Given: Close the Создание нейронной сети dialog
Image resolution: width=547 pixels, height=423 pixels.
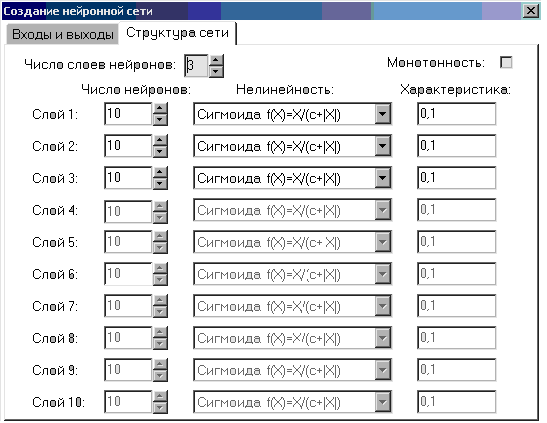Looking at the screenshot, I should (x=531, y=11).
